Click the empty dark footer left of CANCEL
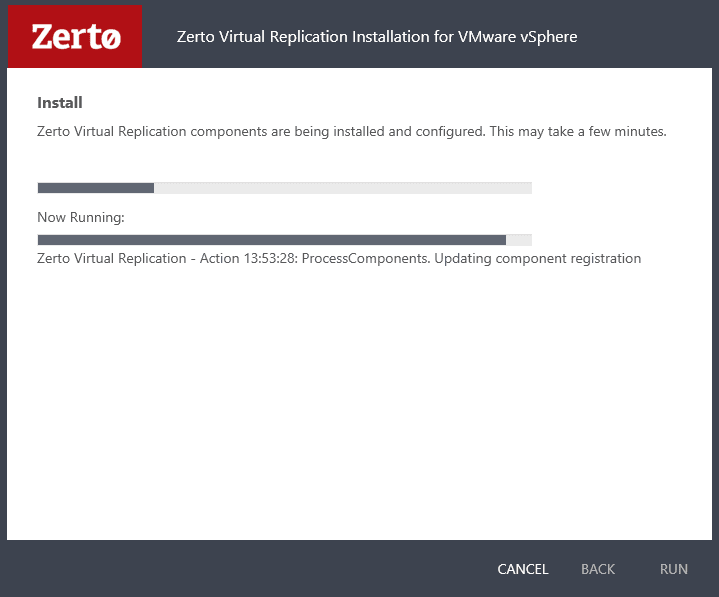This screenshot has width=719, height=597. point(250,569)
